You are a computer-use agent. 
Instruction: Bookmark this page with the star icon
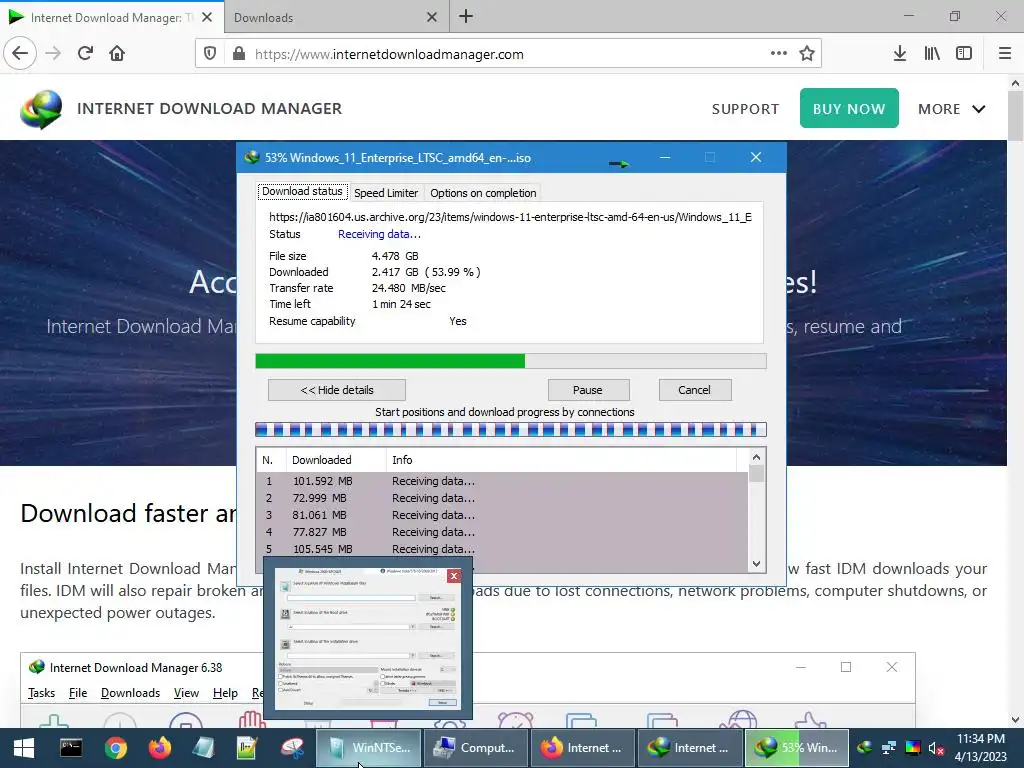807,54
